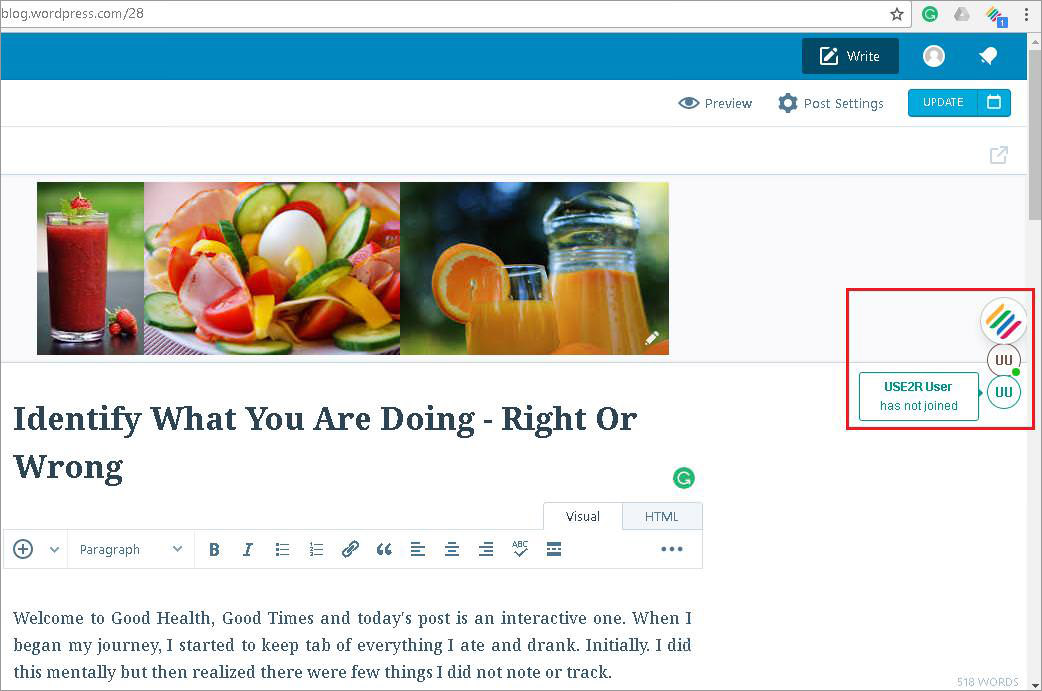Screen dimensions: 1042x691
Task: Open Post Settings gear
Action: click(x=831, y=103)
